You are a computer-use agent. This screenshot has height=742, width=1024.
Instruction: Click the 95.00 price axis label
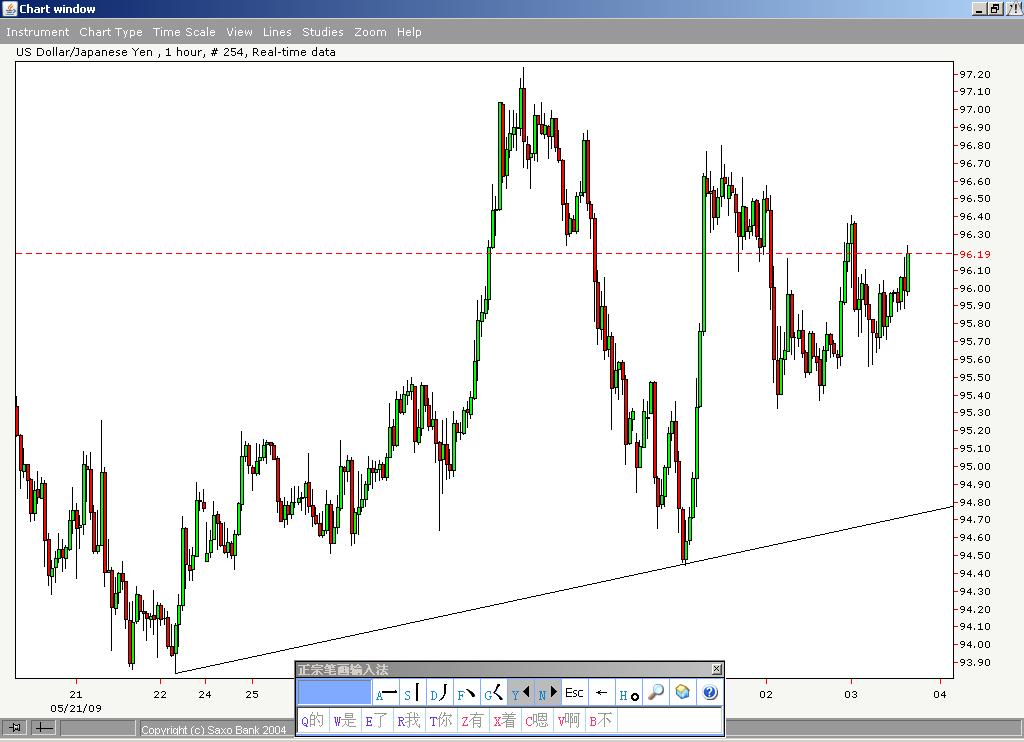pyautogui.click(x=975, y=466)
